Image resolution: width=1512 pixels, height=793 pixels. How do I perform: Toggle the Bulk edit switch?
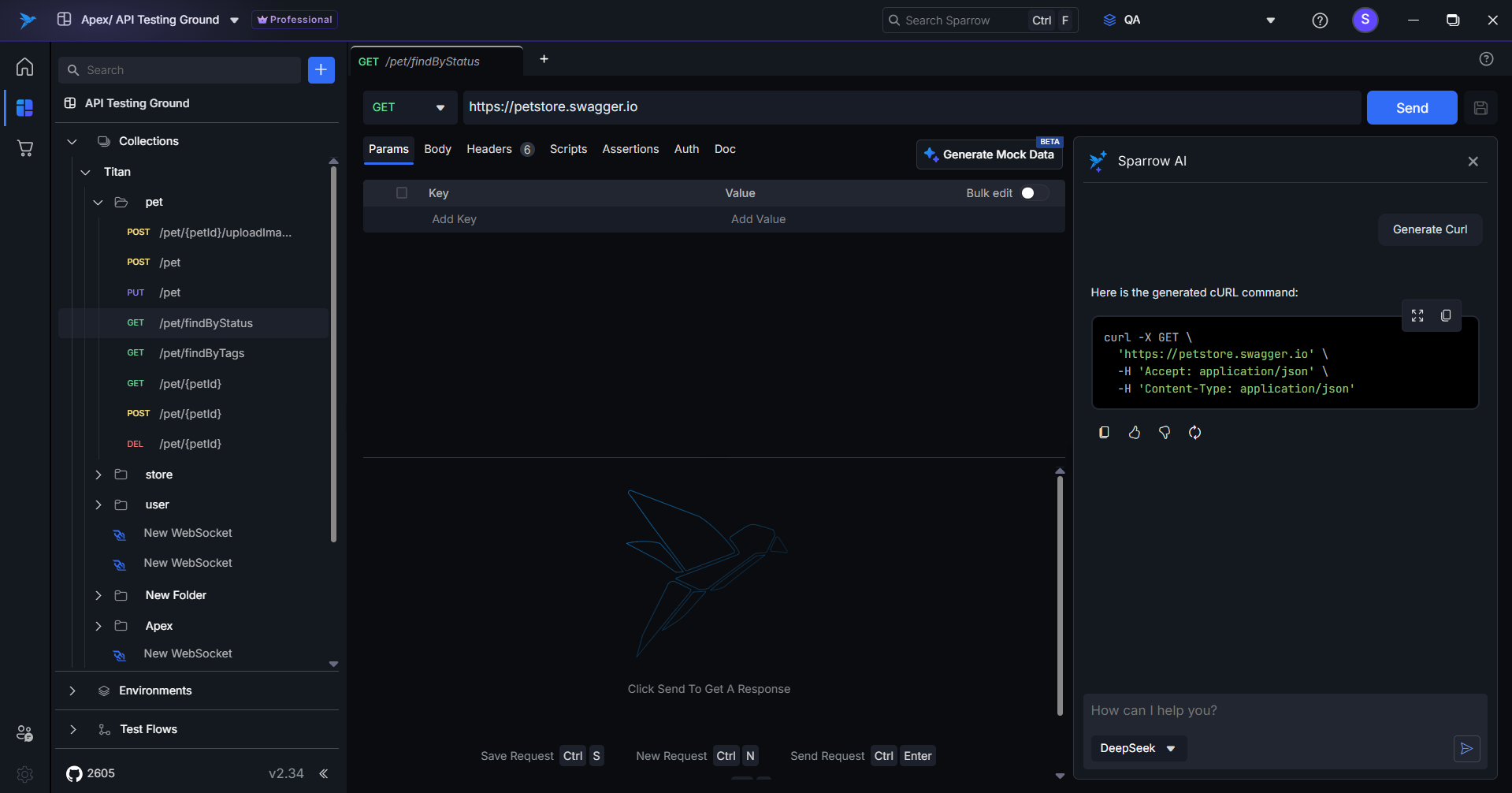pyautogui.click(x=1033, y=193)
